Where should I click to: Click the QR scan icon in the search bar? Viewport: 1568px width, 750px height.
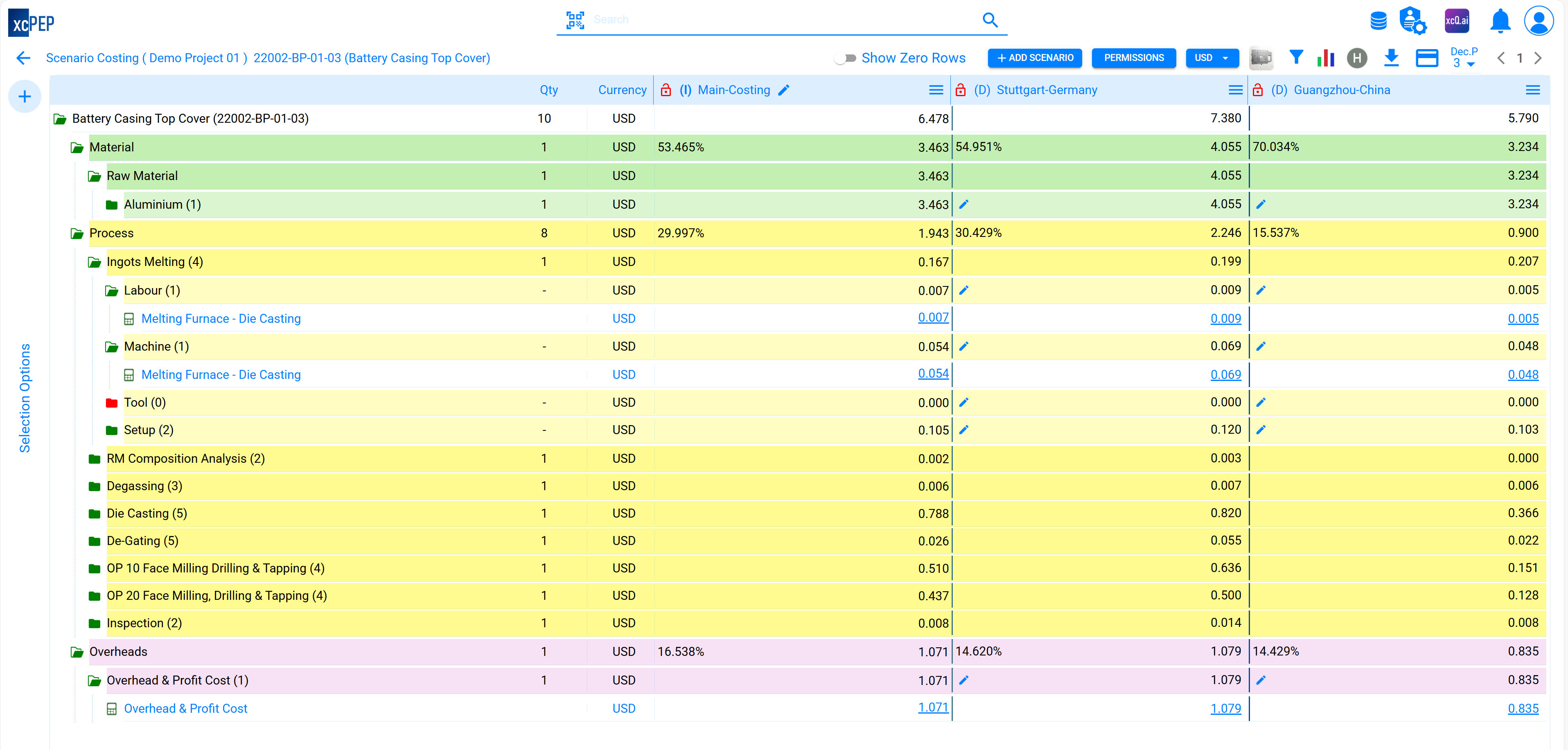pyautogui.click(x=575, y=20)
